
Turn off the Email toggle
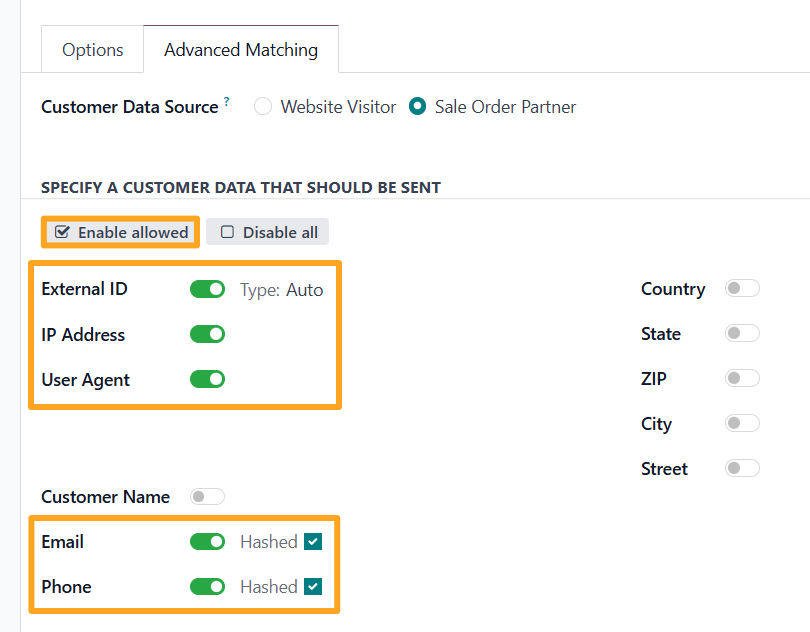pos(207,542)
